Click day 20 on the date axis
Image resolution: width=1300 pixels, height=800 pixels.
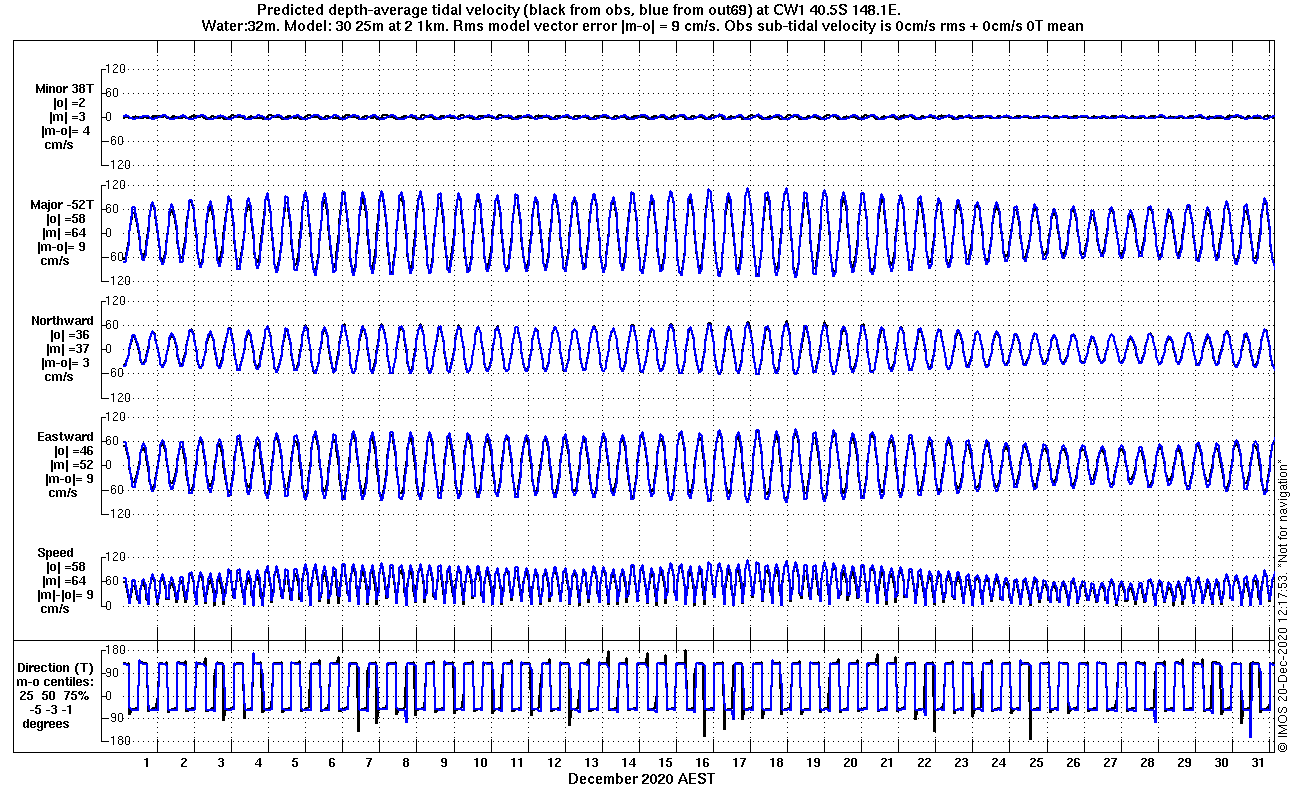point(850,763)
